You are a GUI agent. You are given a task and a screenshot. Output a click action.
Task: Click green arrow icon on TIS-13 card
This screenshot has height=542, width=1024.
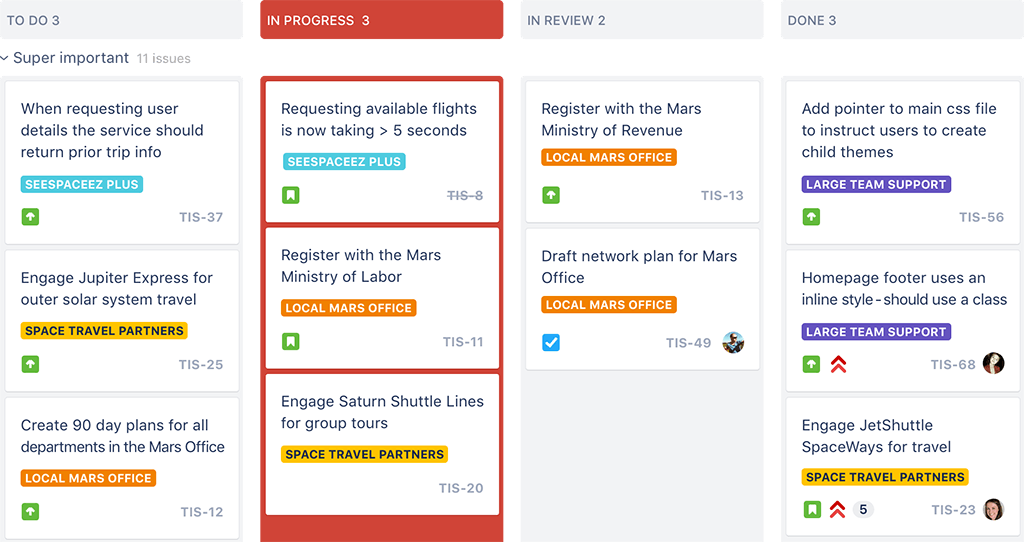click(551, 195)
